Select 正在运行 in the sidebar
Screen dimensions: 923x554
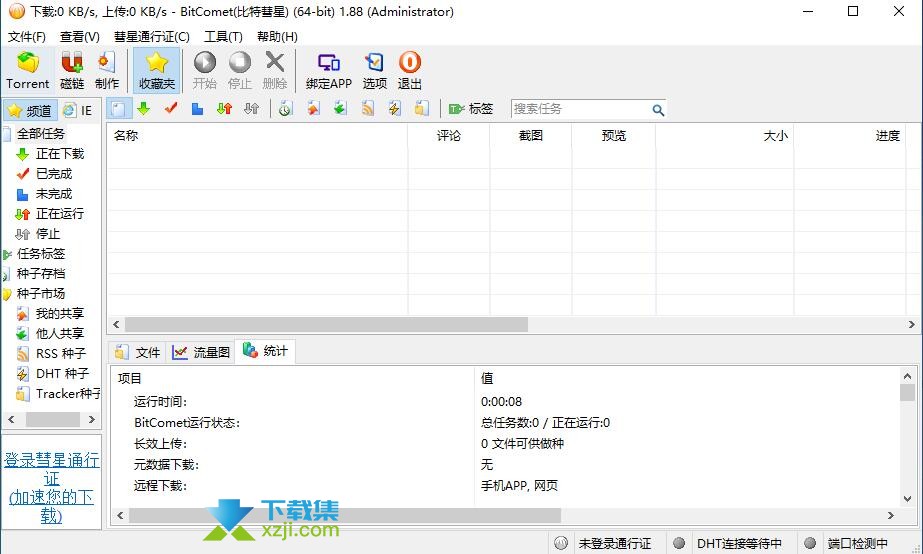[59, 214]
